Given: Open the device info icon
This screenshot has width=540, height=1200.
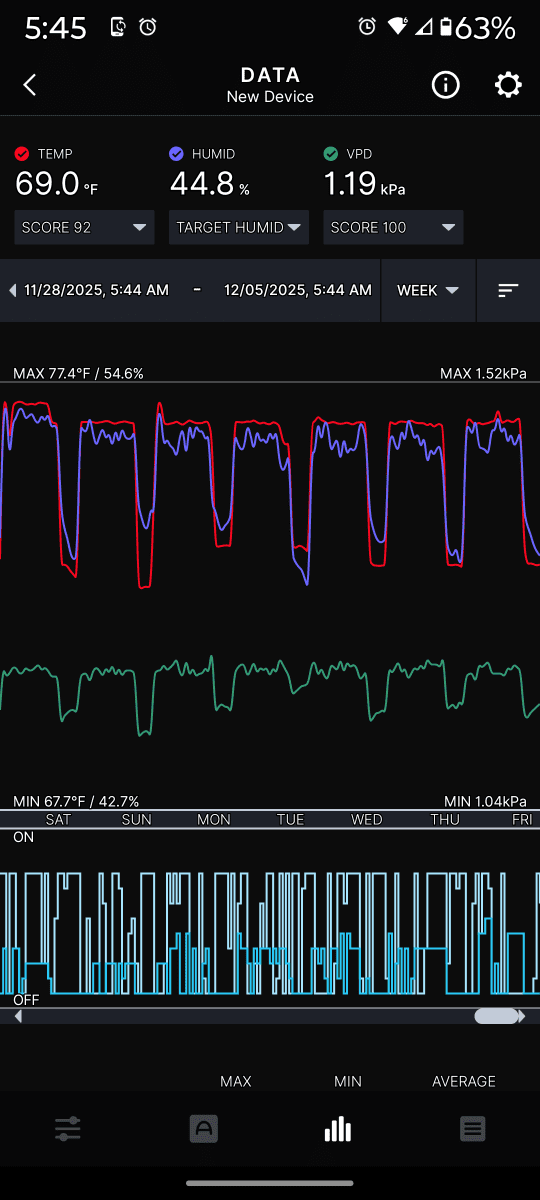Looking at the screenshot, I should (445, 85).
